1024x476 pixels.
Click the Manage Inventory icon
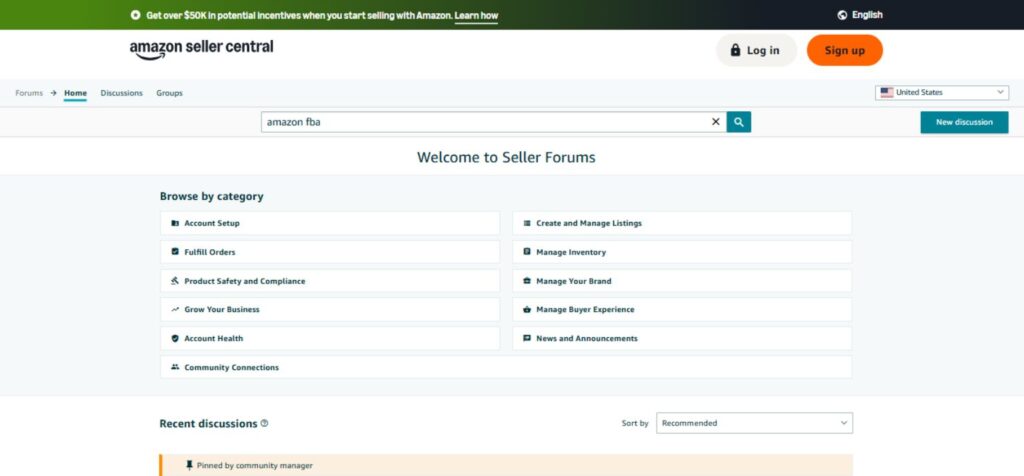tap(527, 252)
